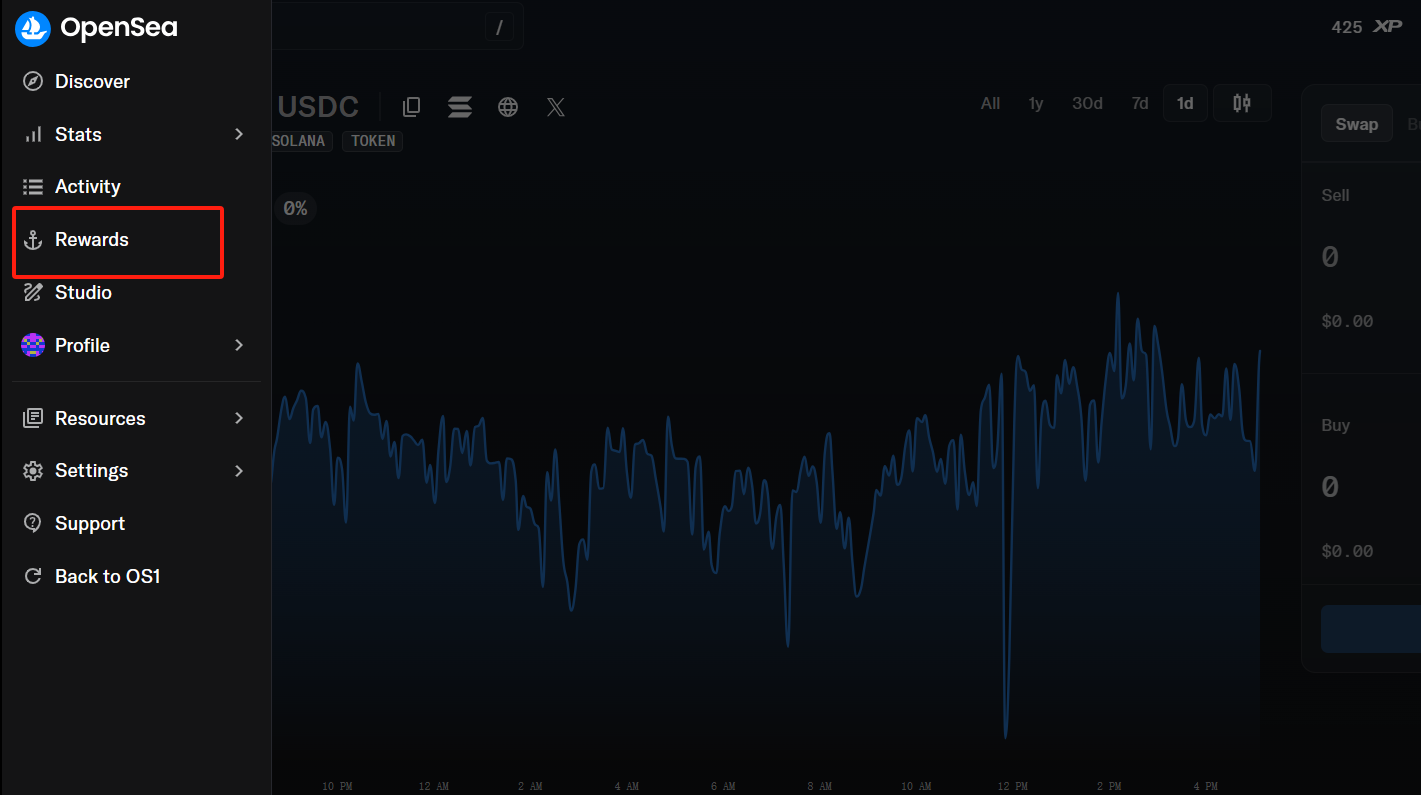Select the 1y time range
Viewport: 1421px width, 795px height.
(1036, 103)
